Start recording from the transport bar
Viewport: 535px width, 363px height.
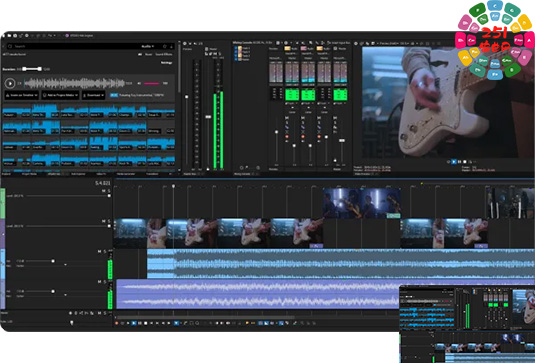click(x=116, y=323)
